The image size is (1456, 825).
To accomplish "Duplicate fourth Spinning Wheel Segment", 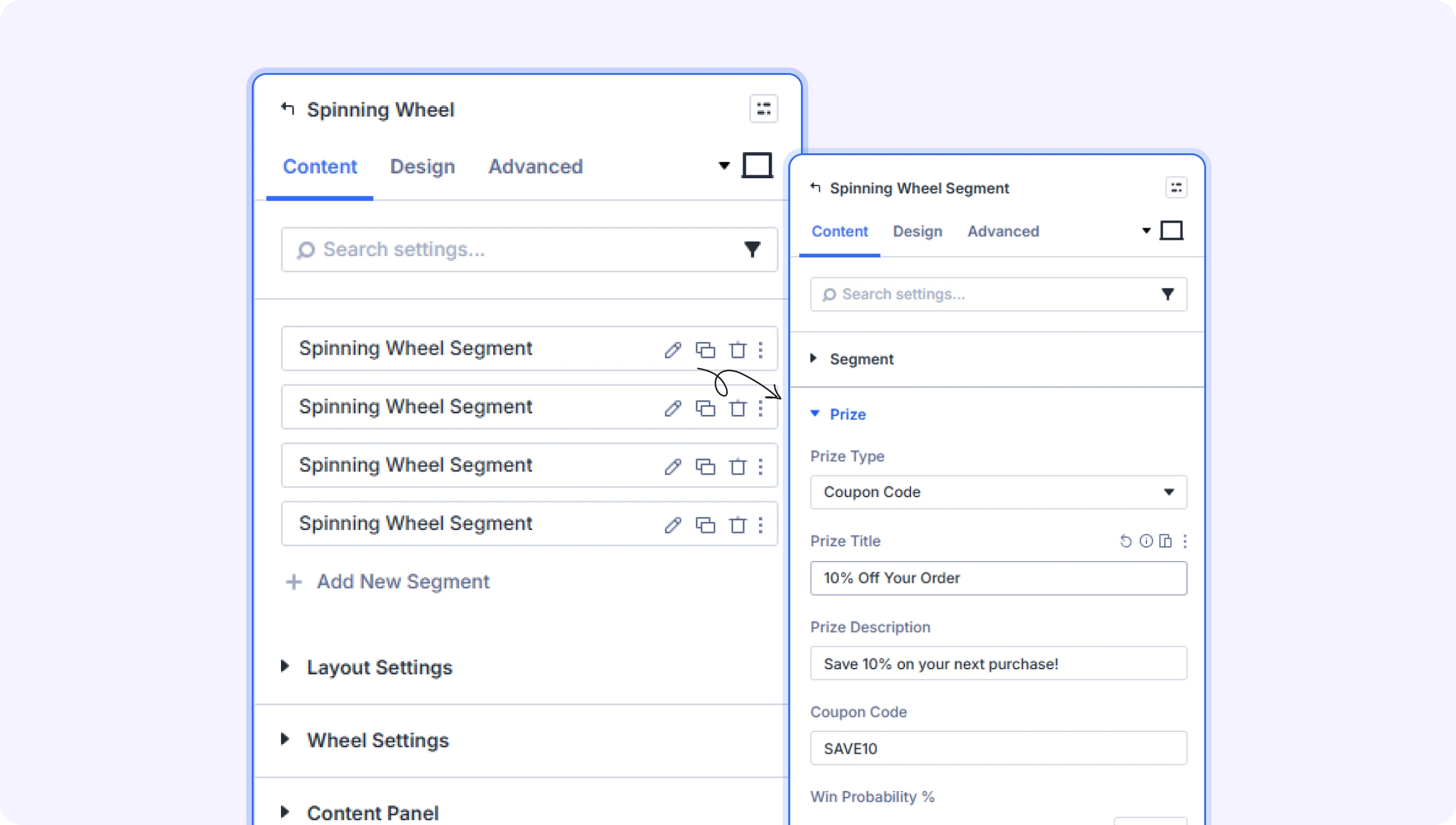I will pos(705,525).
